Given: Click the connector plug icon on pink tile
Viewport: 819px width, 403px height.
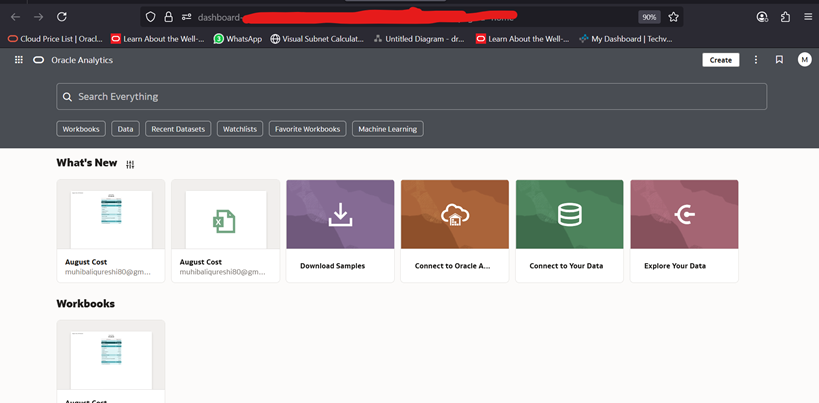Looking at the screenshot, I should tap(684, 215).
